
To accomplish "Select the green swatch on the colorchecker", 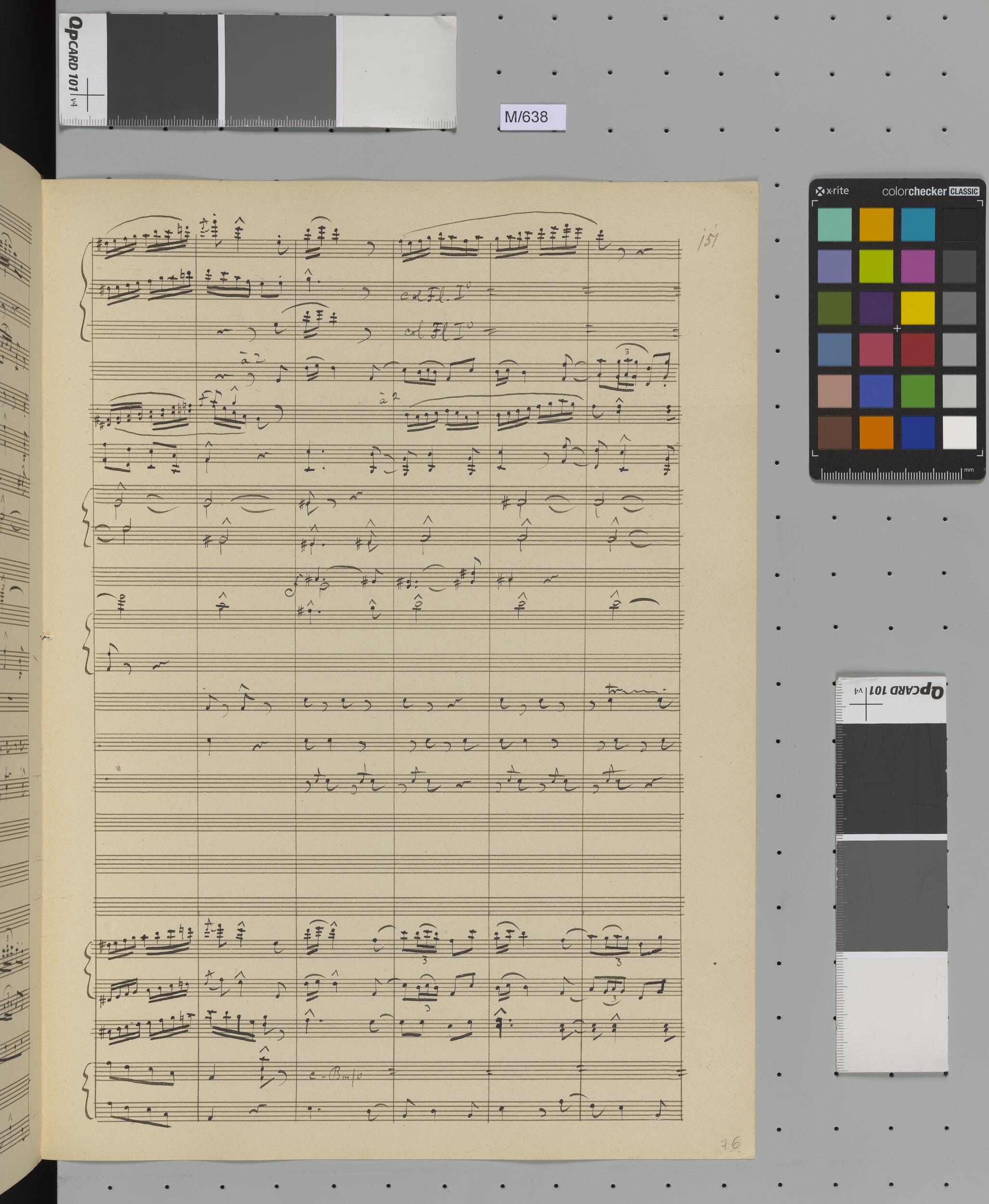I will pyautogui.click(x=918, y=391).
